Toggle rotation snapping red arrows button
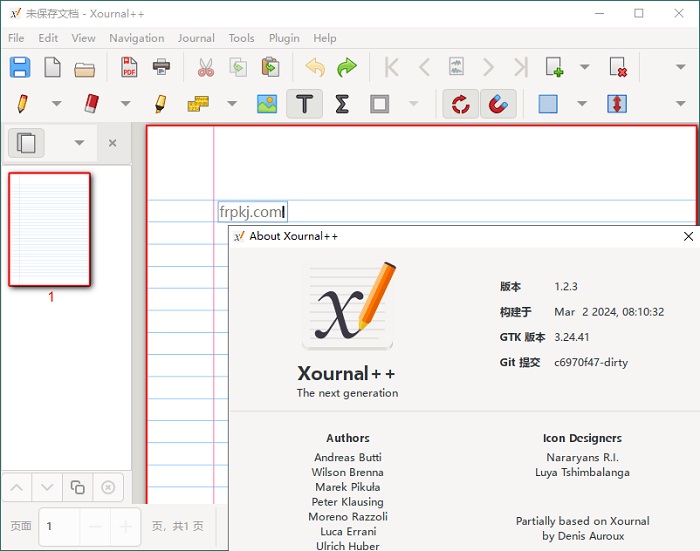The image size is (700, 551). tap(461, 104)
